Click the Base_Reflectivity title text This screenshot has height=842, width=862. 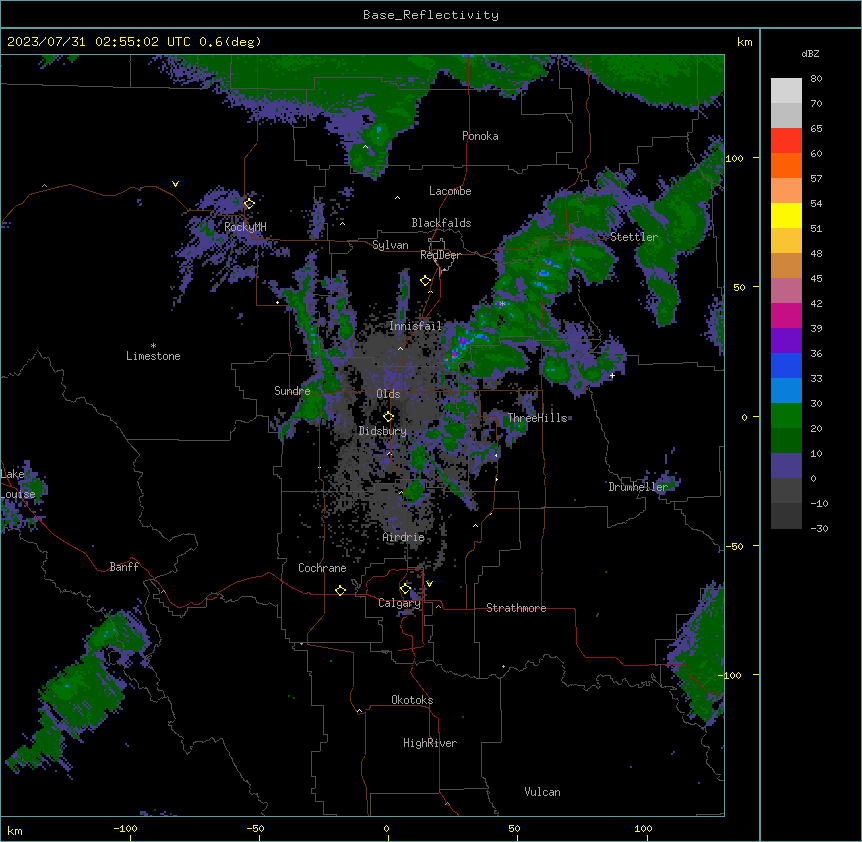(430, 15)
